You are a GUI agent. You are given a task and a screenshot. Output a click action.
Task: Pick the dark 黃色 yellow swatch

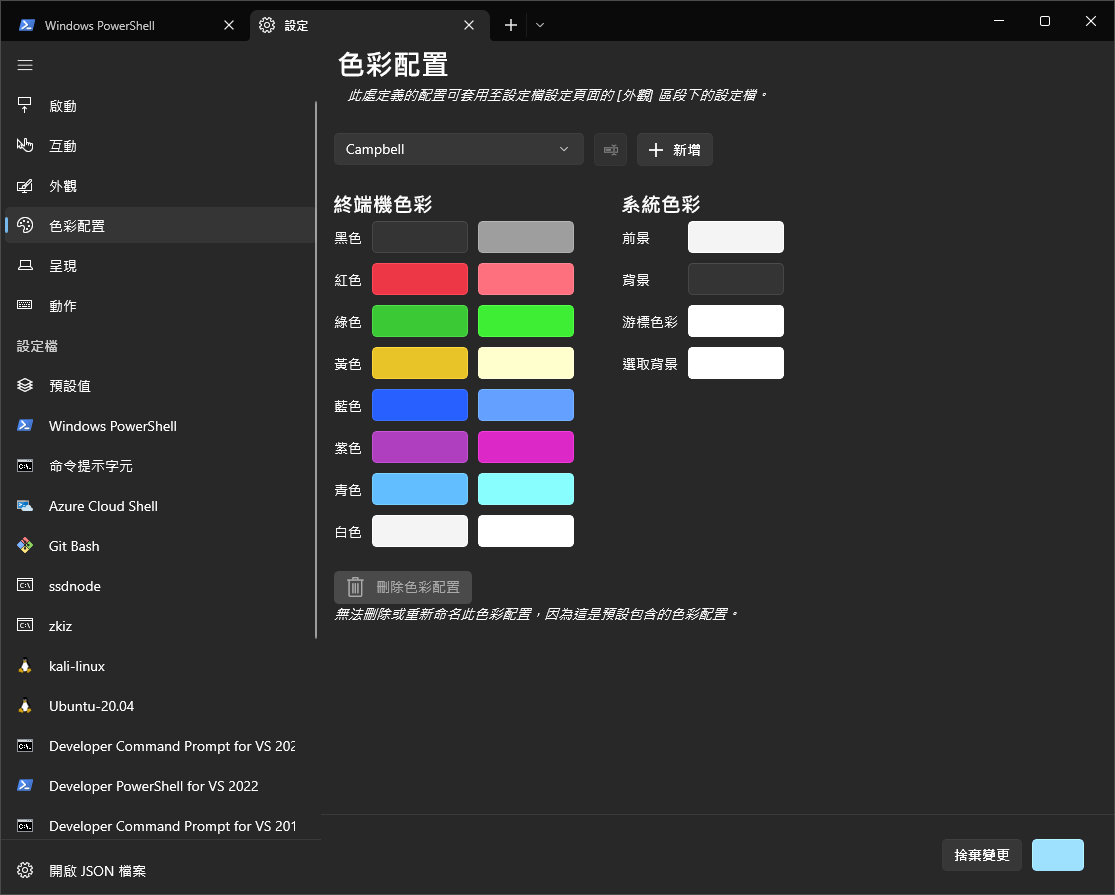420,363
